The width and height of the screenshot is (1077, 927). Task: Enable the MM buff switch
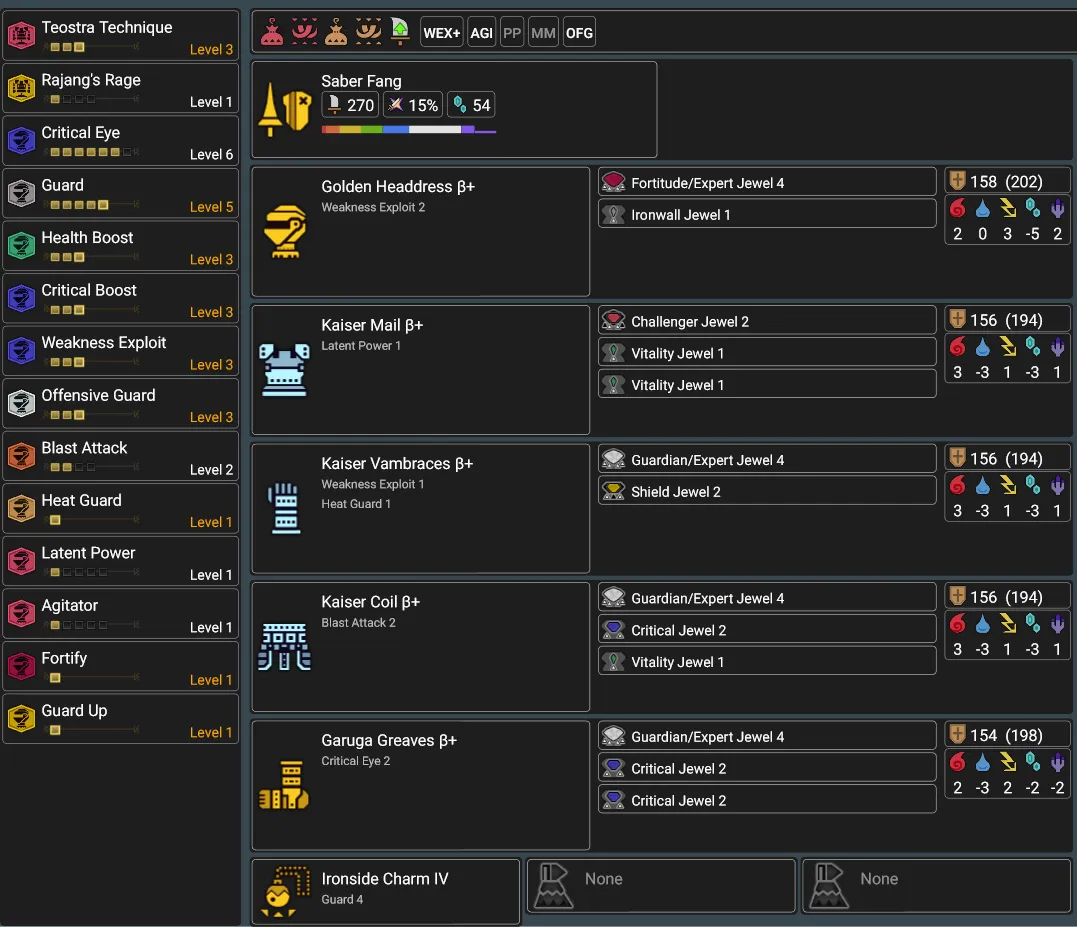pyautogui.click(x=543, y=32)
